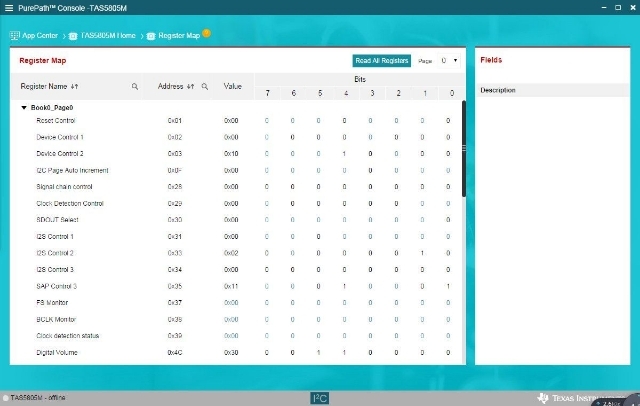640x406 pixels.
Task: Select the SDOUT Select register
Action: tap(57, 220)
